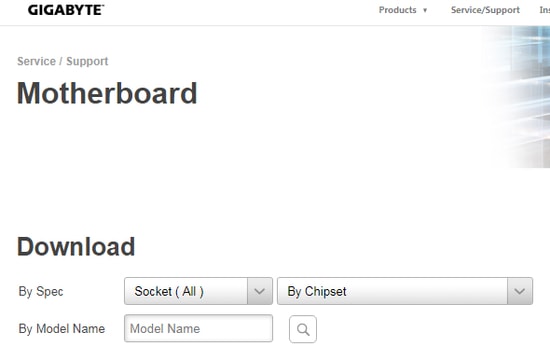The width and height of the screenshot is (550, 360).
Task: Expand the Products menu arrow
Action: click(425, 10)
